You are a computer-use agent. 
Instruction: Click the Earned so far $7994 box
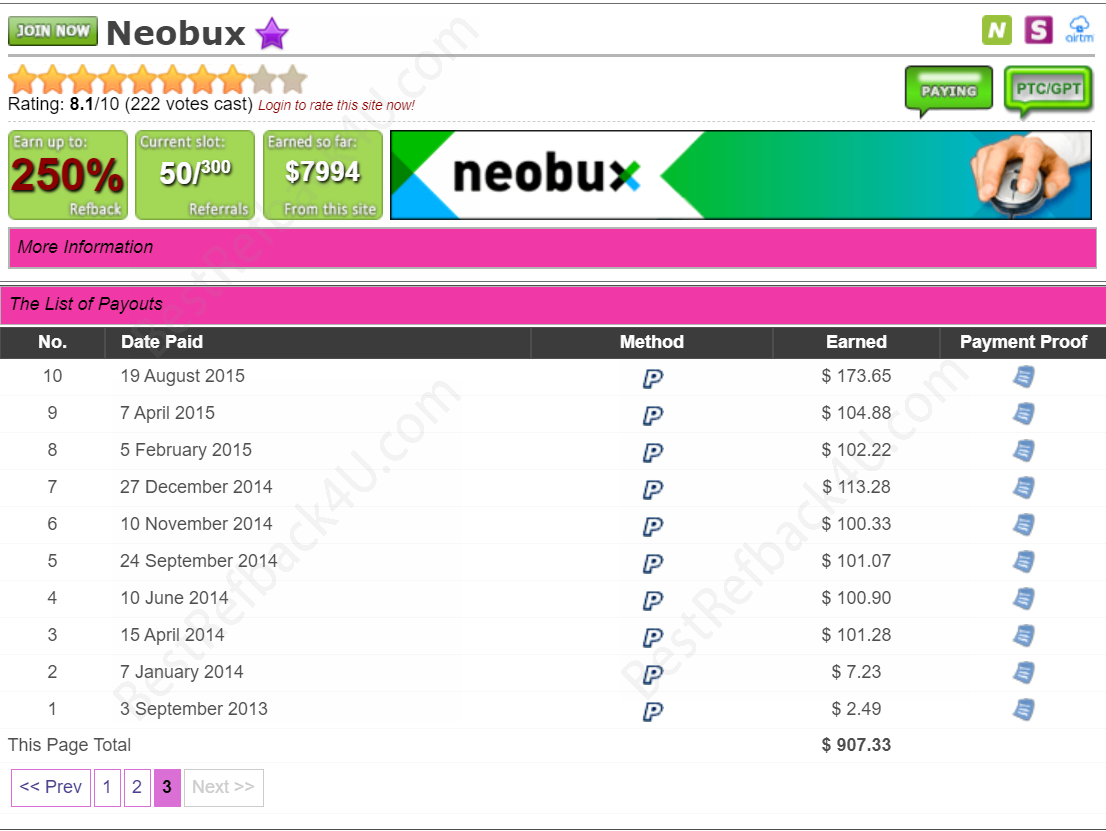click(x=323, y=175)
